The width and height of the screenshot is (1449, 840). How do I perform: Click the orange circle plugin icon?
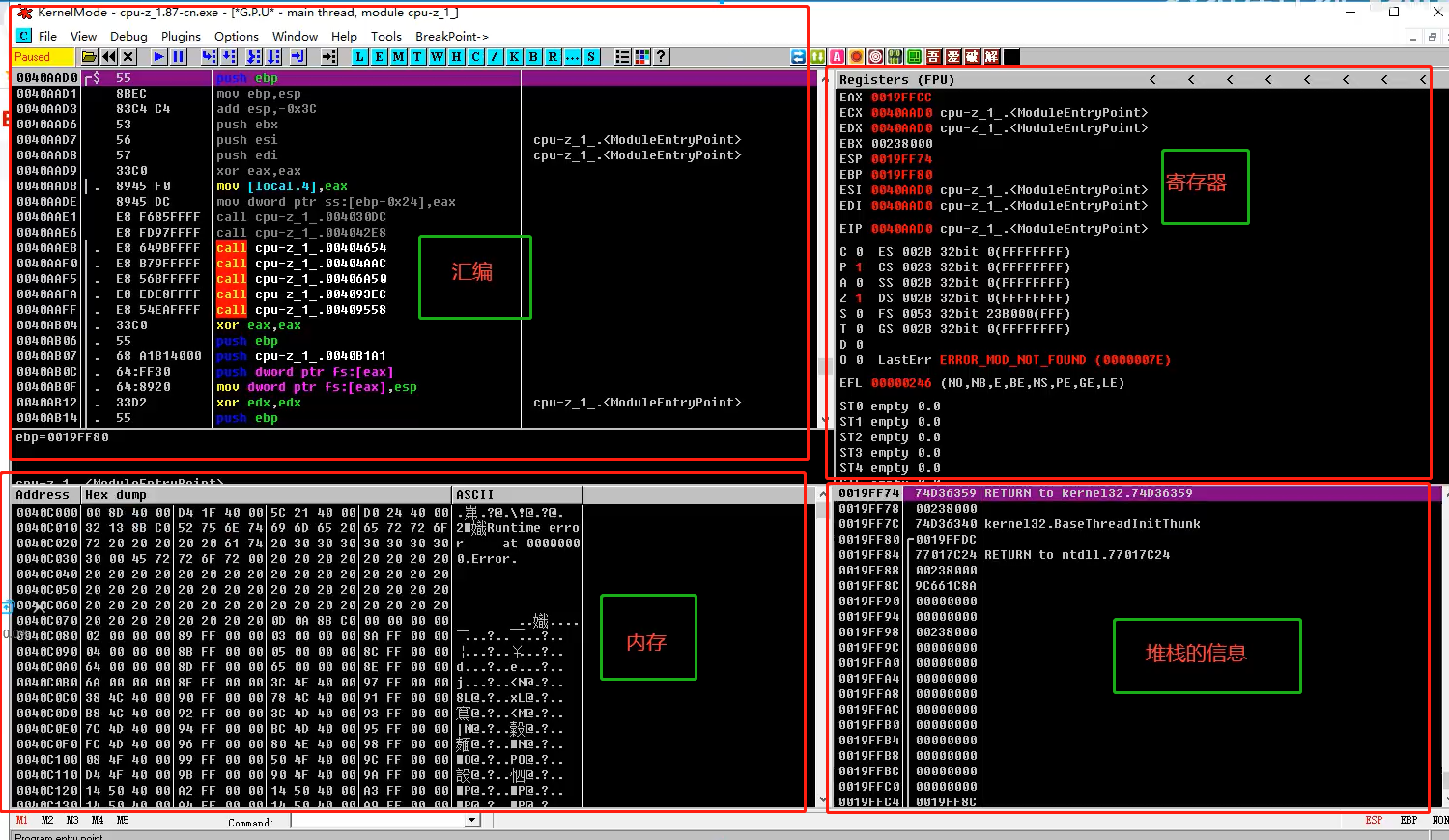tap(856, 57)
